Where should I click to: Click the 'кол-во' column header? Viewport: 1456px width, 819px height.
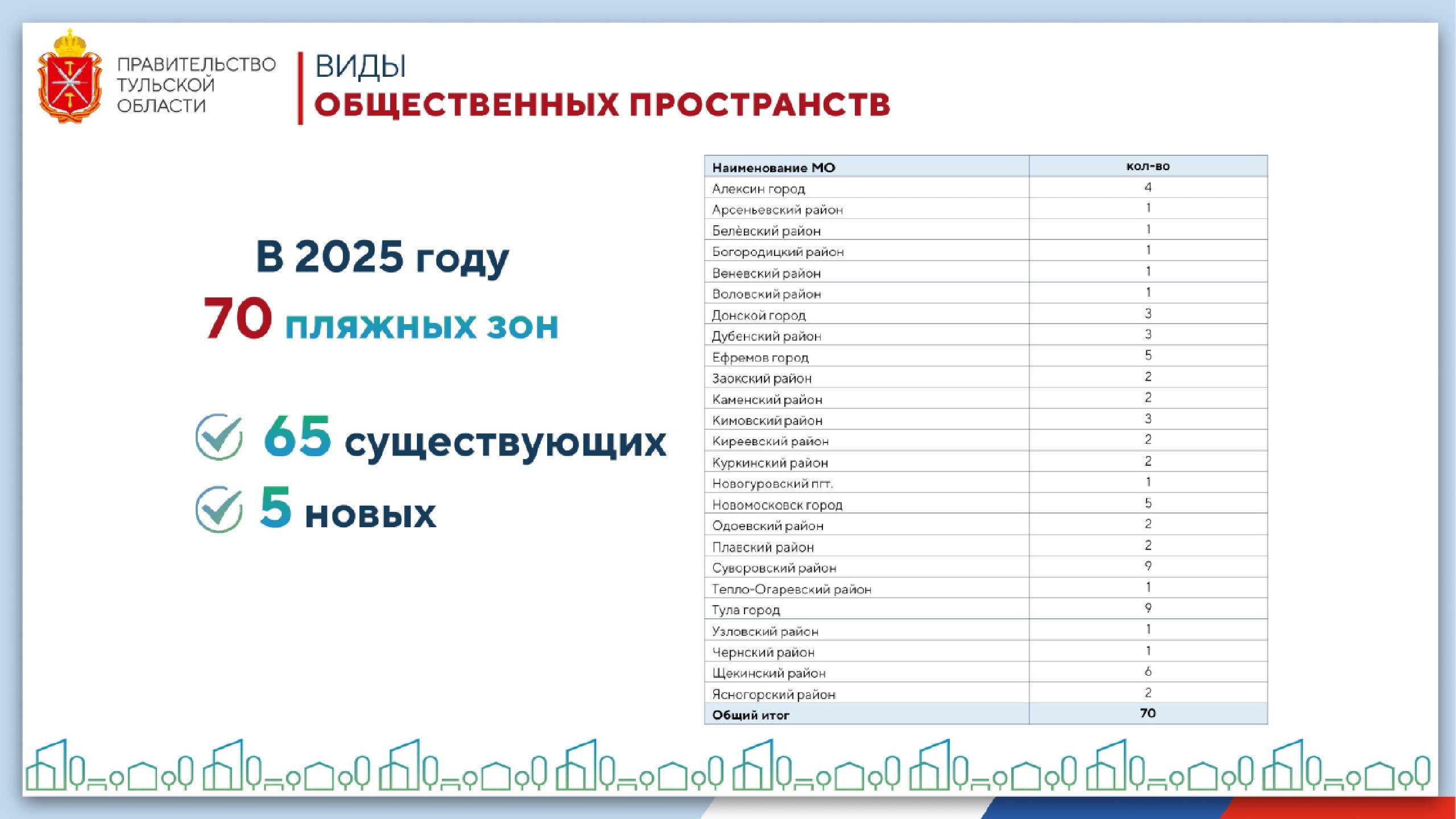[1148, 166]
